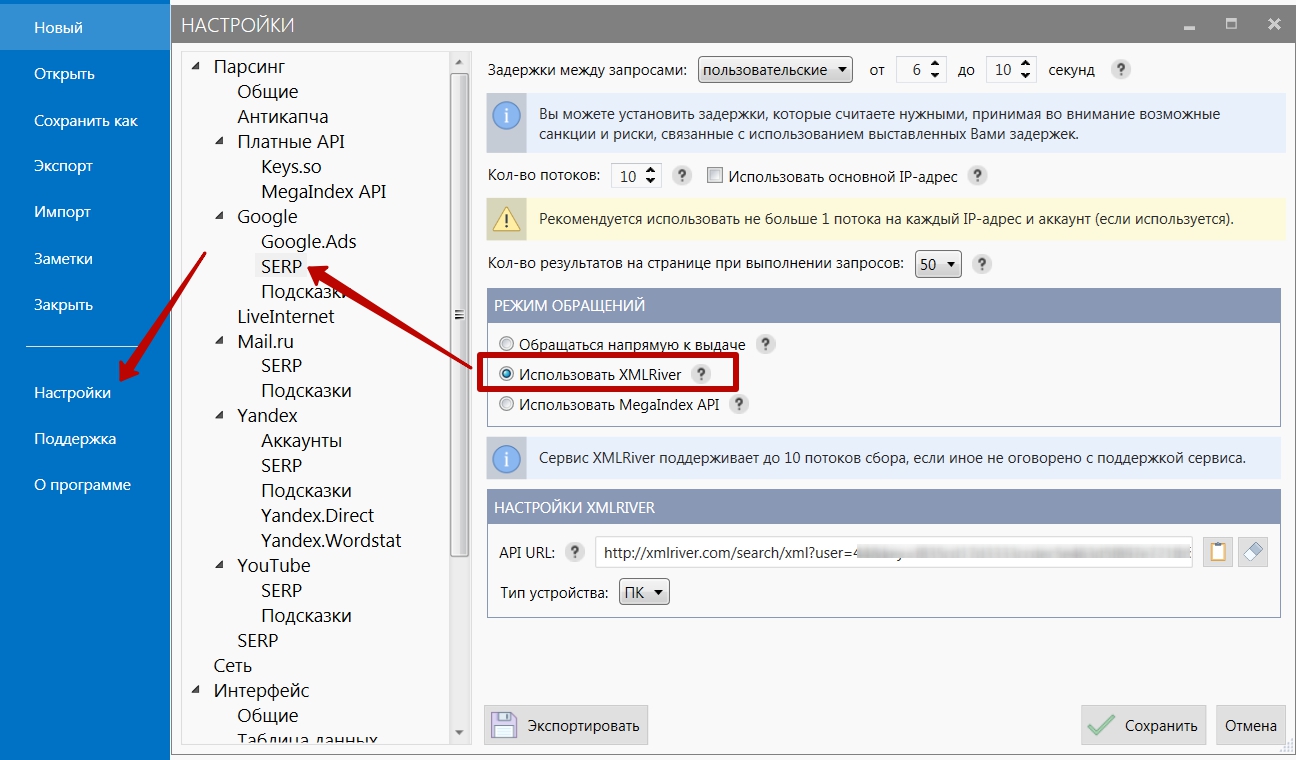This screenshot has height=760, width=1296.
Task: Select Аккаунты under Yandex
Action: [x=301, y=441]
